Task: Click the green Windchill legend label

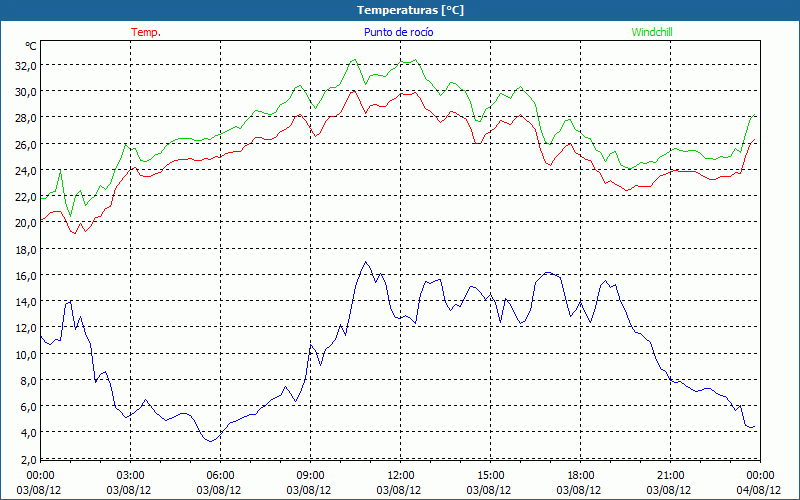Action: point(652,32)
